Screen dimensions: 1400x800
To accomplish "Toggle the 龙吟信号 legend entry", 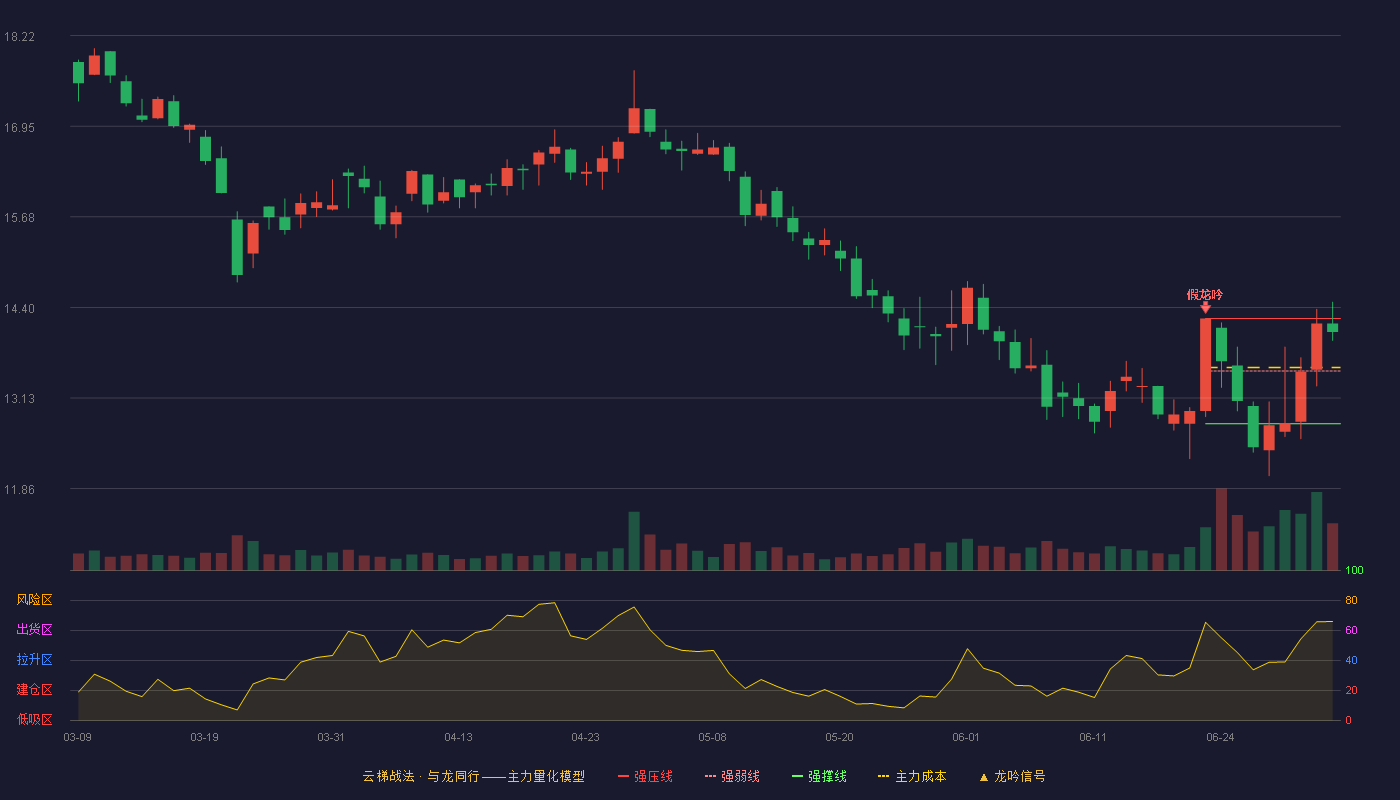I will coord(1011,776).
